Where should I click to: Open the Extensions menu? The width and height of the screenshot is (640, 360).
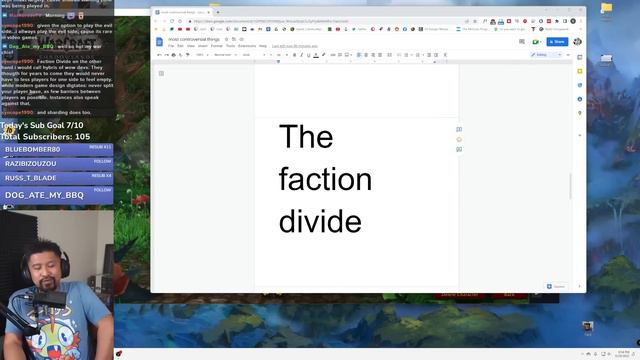[x=247, y=46]
